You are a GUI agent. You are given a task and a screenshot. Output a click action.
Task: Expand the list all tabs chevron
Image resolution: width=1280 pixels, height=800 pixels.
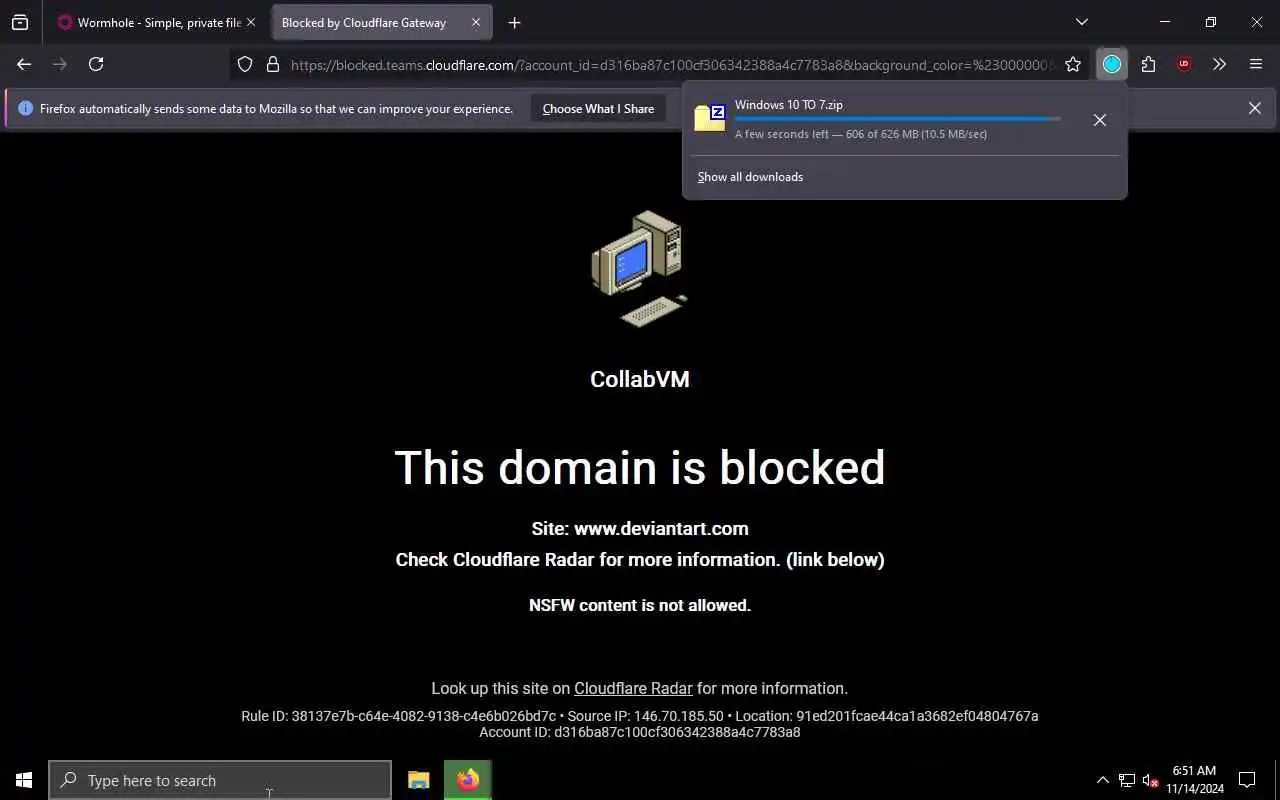pos(1081,22)
